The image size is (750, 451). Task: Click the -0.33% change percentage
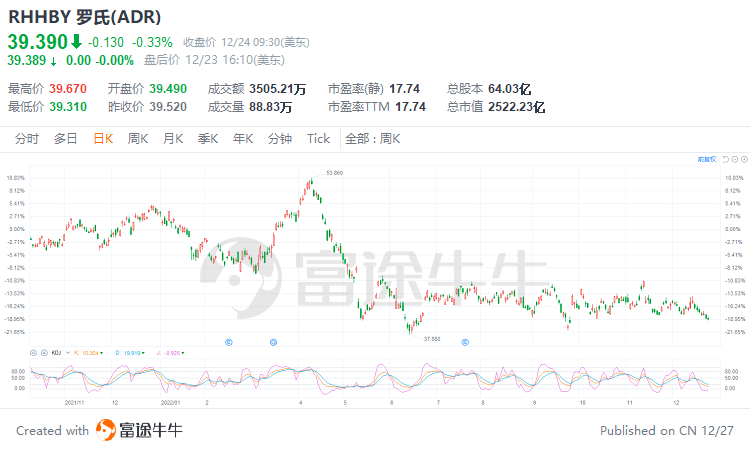coord(152,42)
